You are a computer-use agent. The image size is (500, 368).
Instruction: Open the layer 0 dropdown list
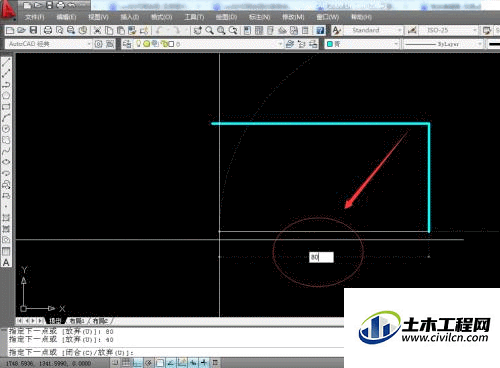(x=208, y=44)
